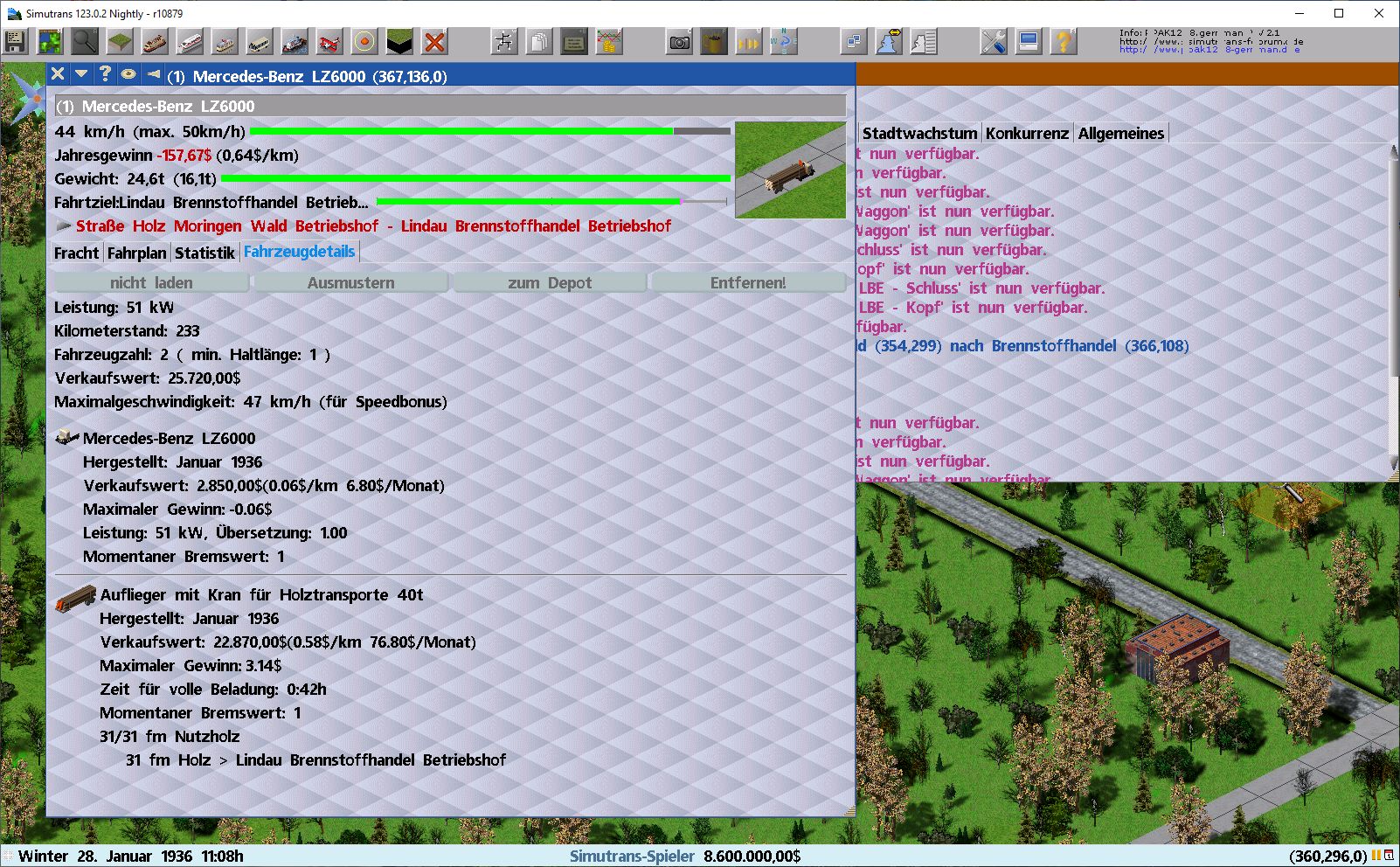1400x867 pixels.
Task: Open the ship construction tools icon
Action: tap(295, 41)
